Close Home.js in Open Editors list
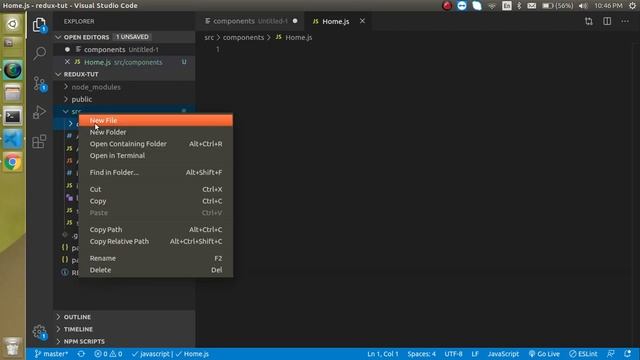 point(67,62)
